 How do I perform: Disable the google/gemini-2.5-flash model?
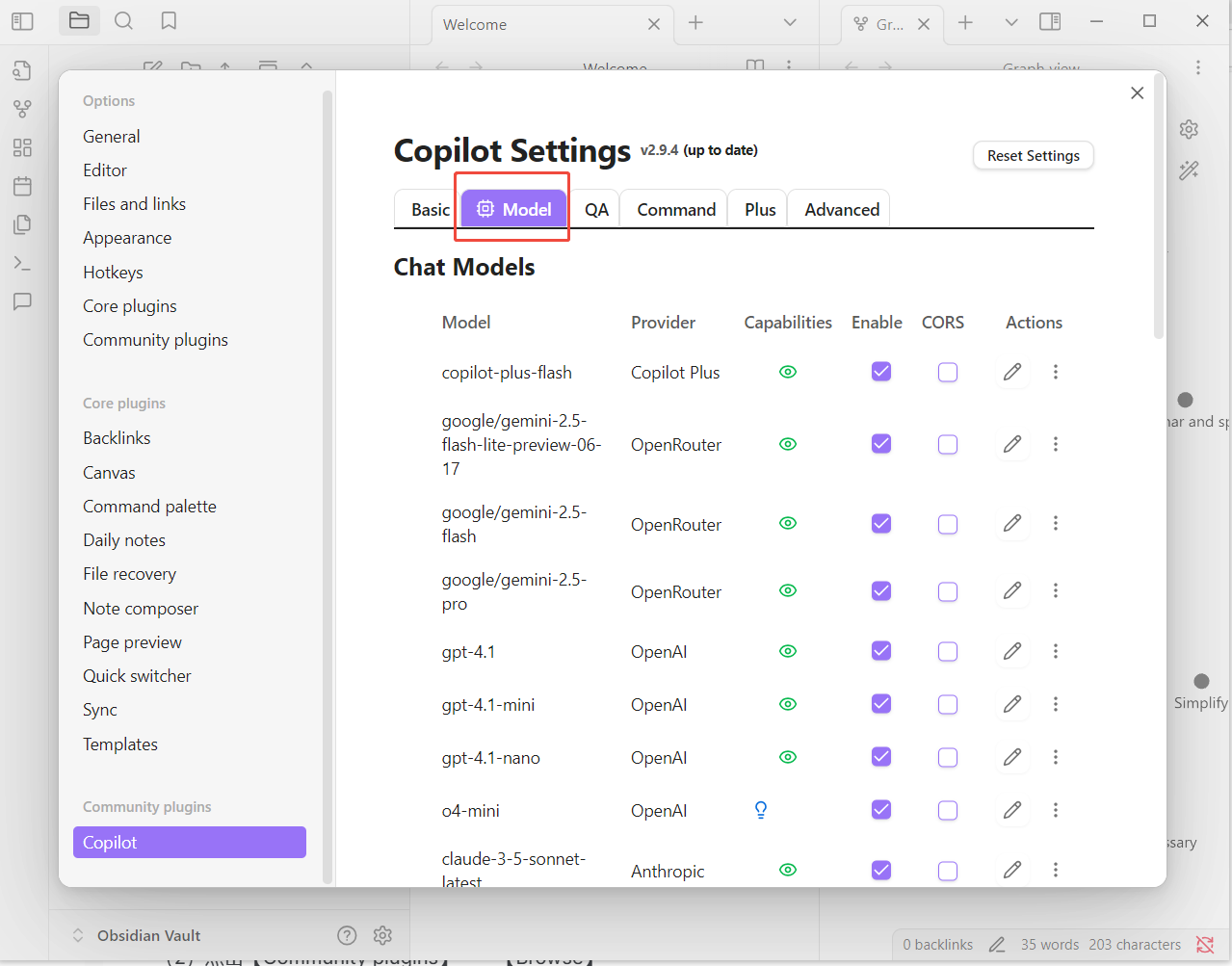pyautogui.click(x=881, y=523)
